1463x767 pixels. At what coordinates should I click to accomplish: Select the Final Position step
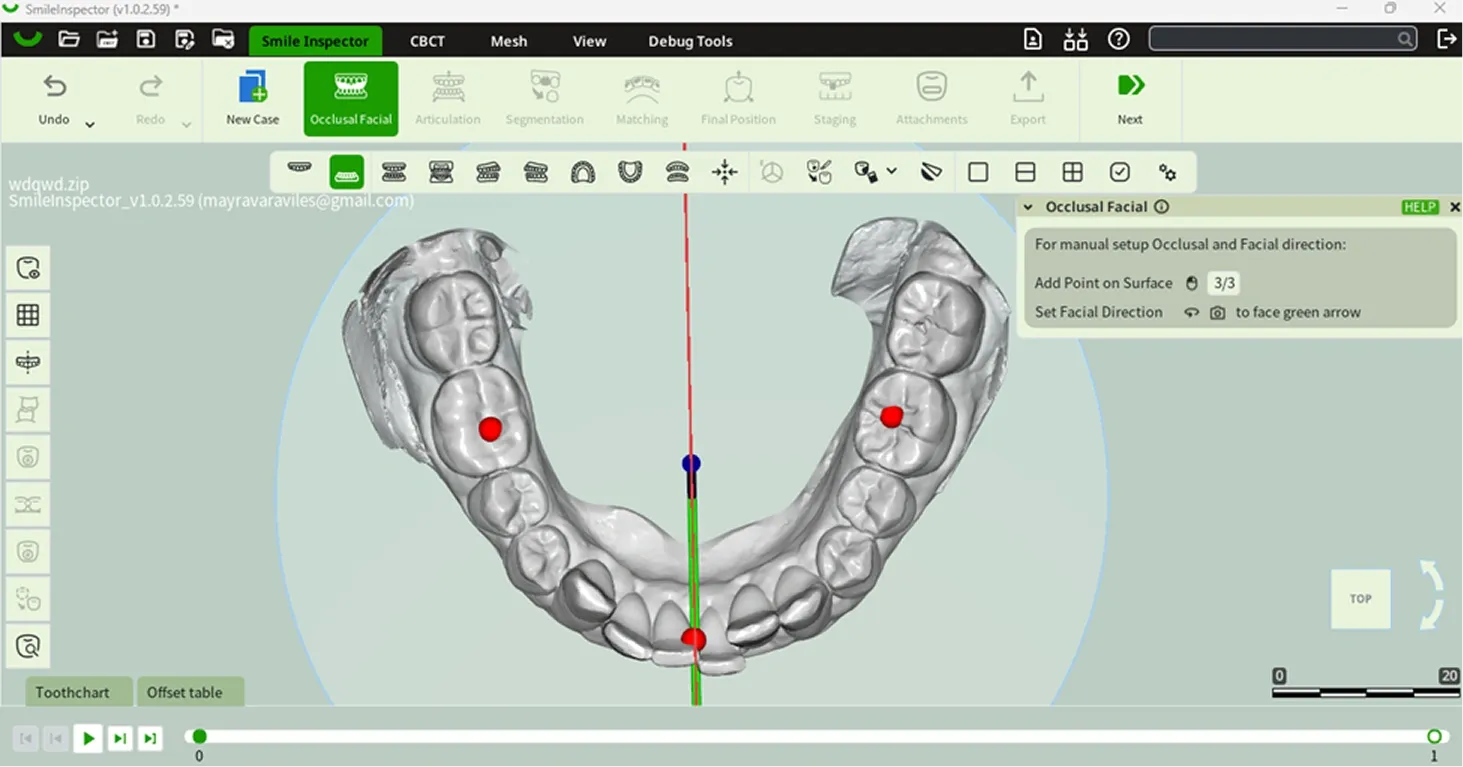coord(738,98)
